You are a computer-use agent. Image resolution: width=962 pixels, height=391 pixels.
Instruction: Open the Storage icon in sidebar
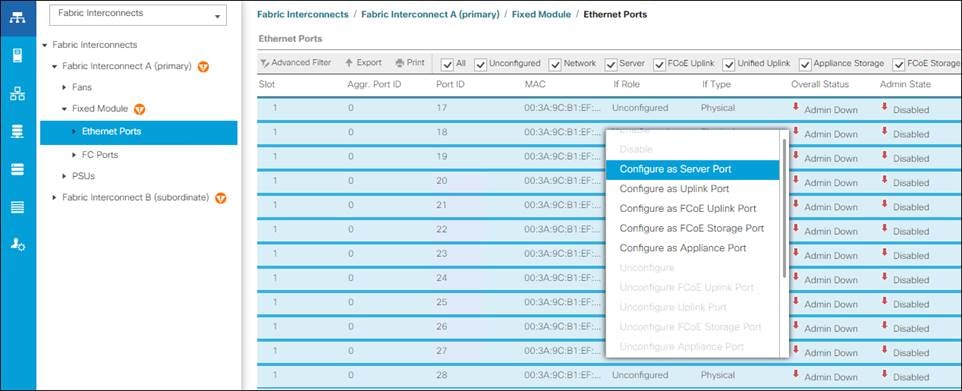18,207
